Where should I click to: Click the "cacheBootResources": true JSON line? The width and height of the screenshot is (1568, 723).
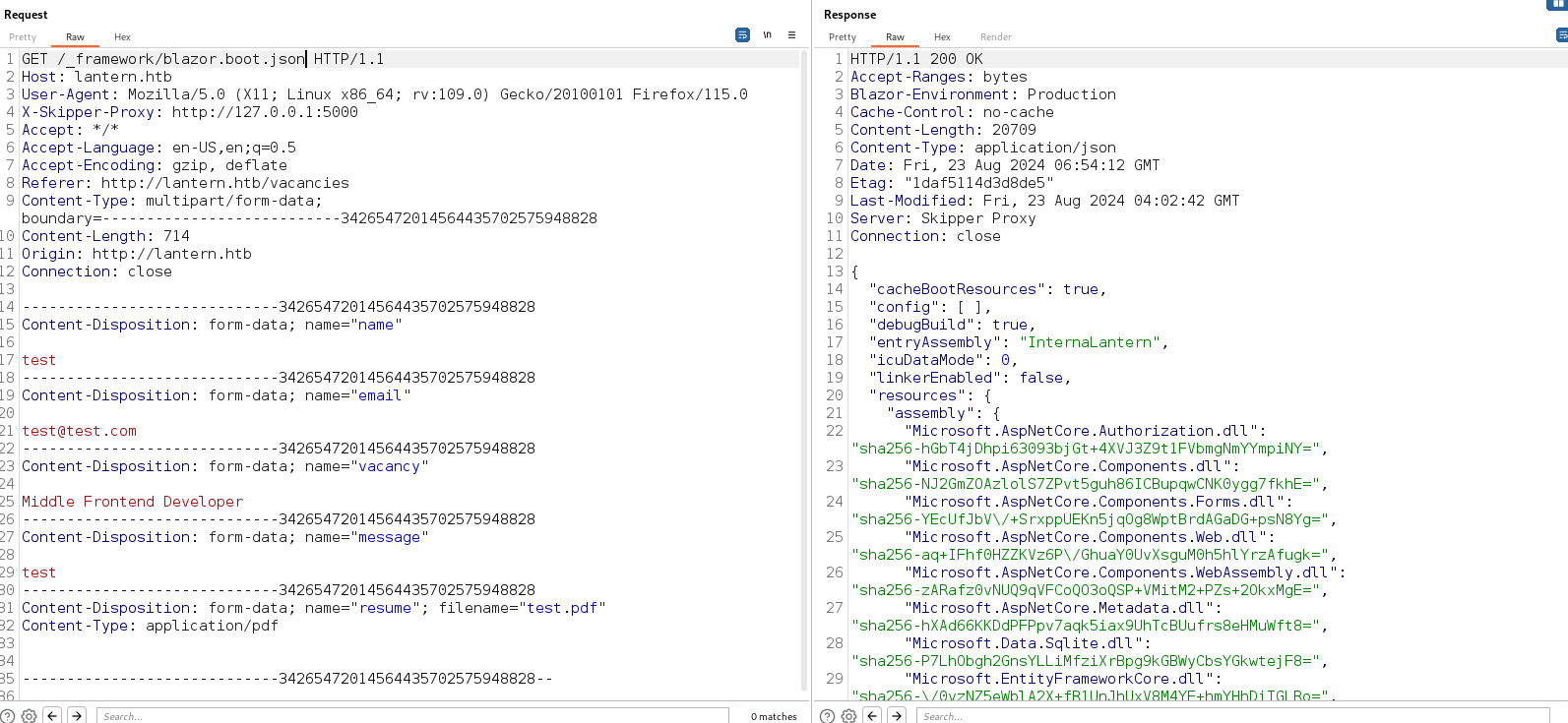987,289
